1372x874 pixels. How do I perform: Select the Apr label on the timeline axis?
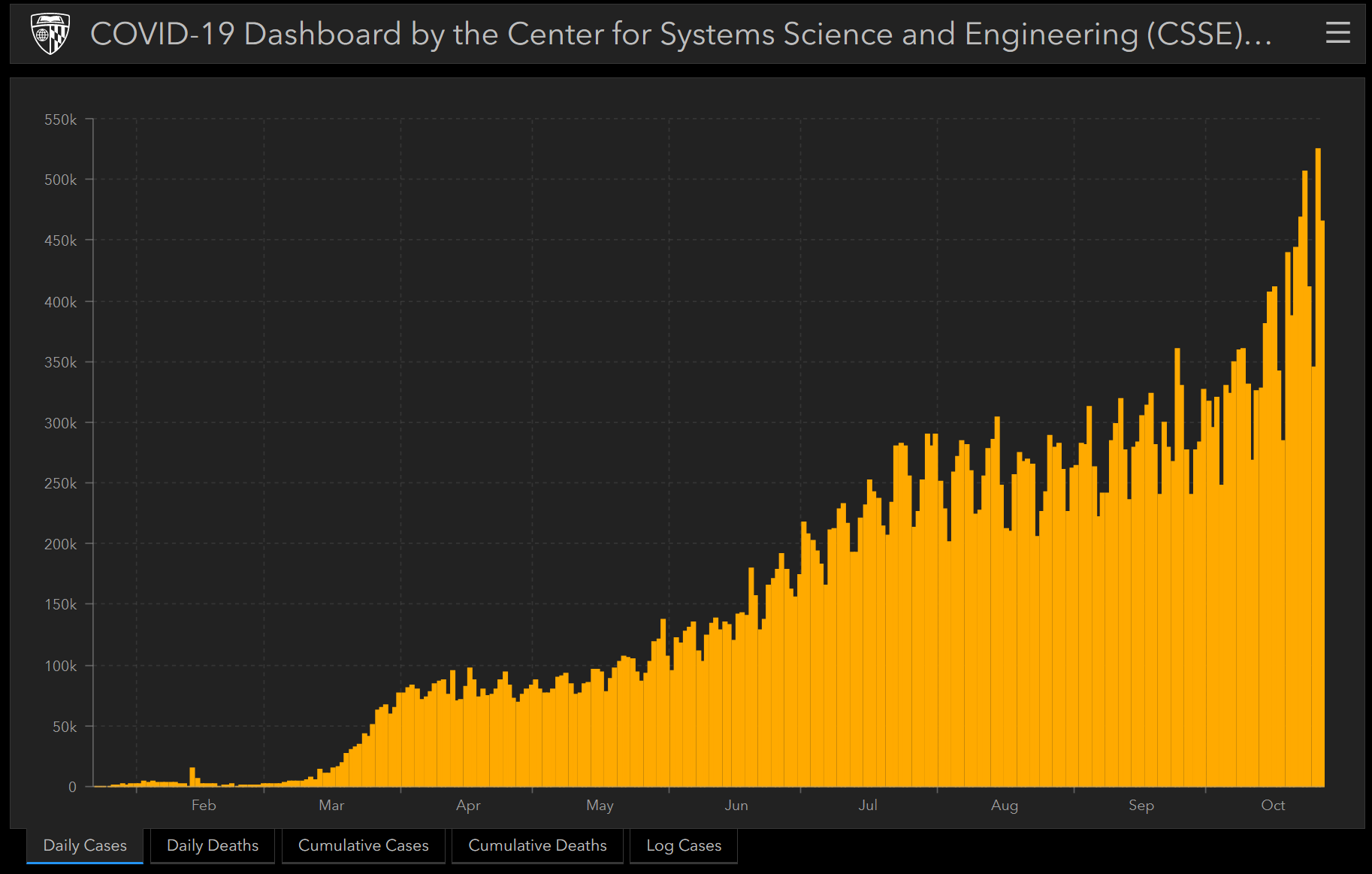click(468, 805)
